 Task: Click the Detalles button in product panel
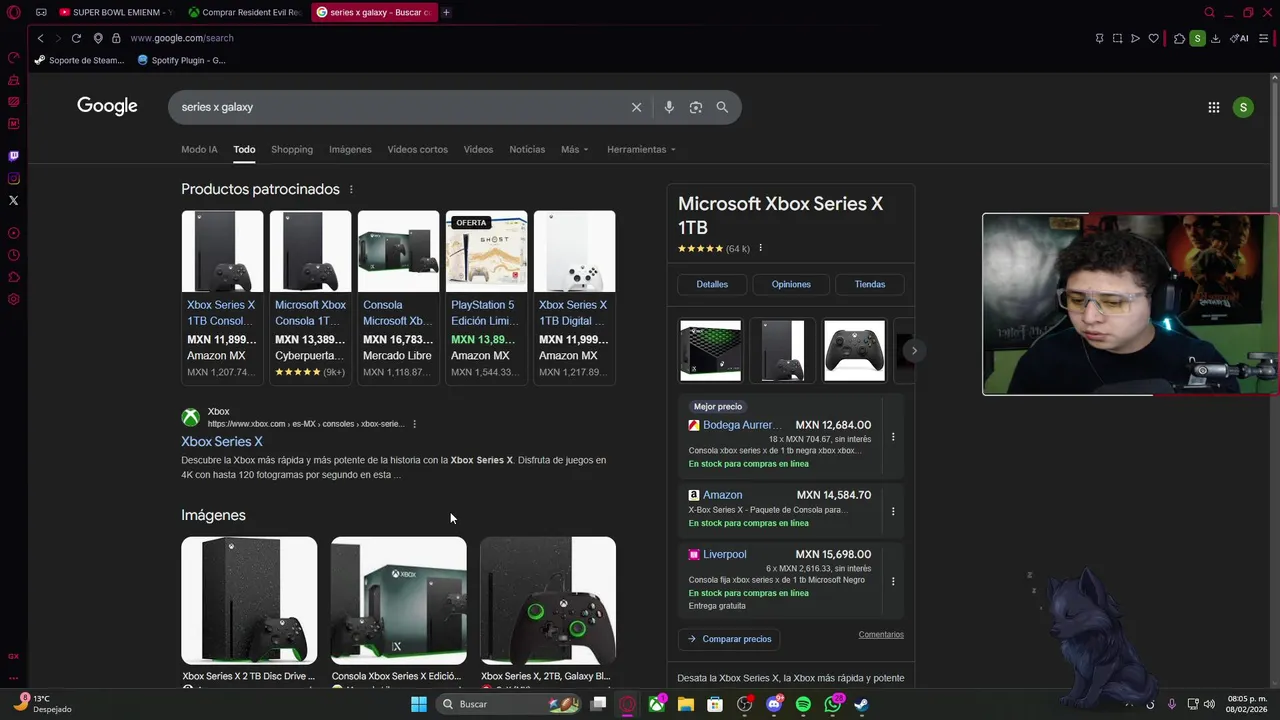pyautogui.click(x=712, y=284)
